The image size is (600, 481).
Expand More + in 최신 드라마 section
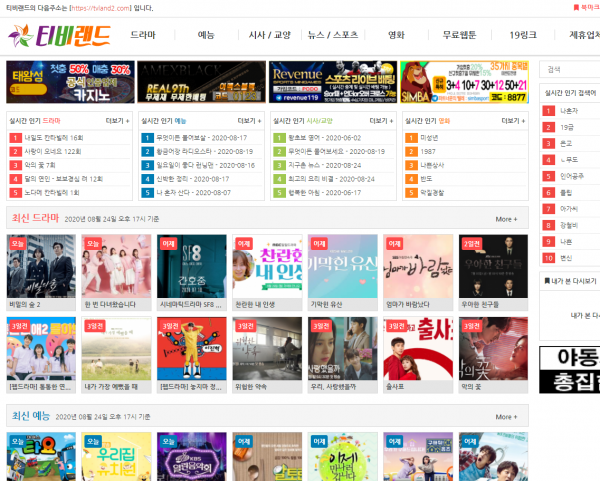pos(506,219)
